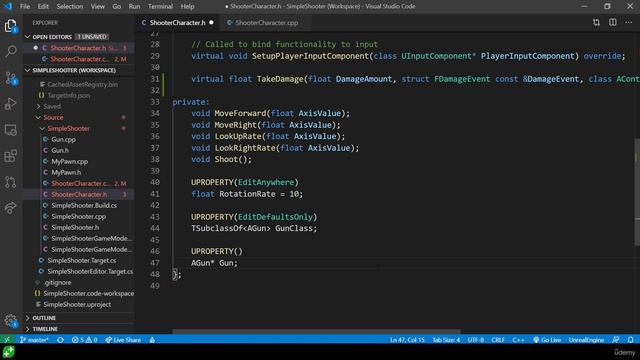Open the Remote Explorer icon
The image size is (640, 360).
click(11, 130)
